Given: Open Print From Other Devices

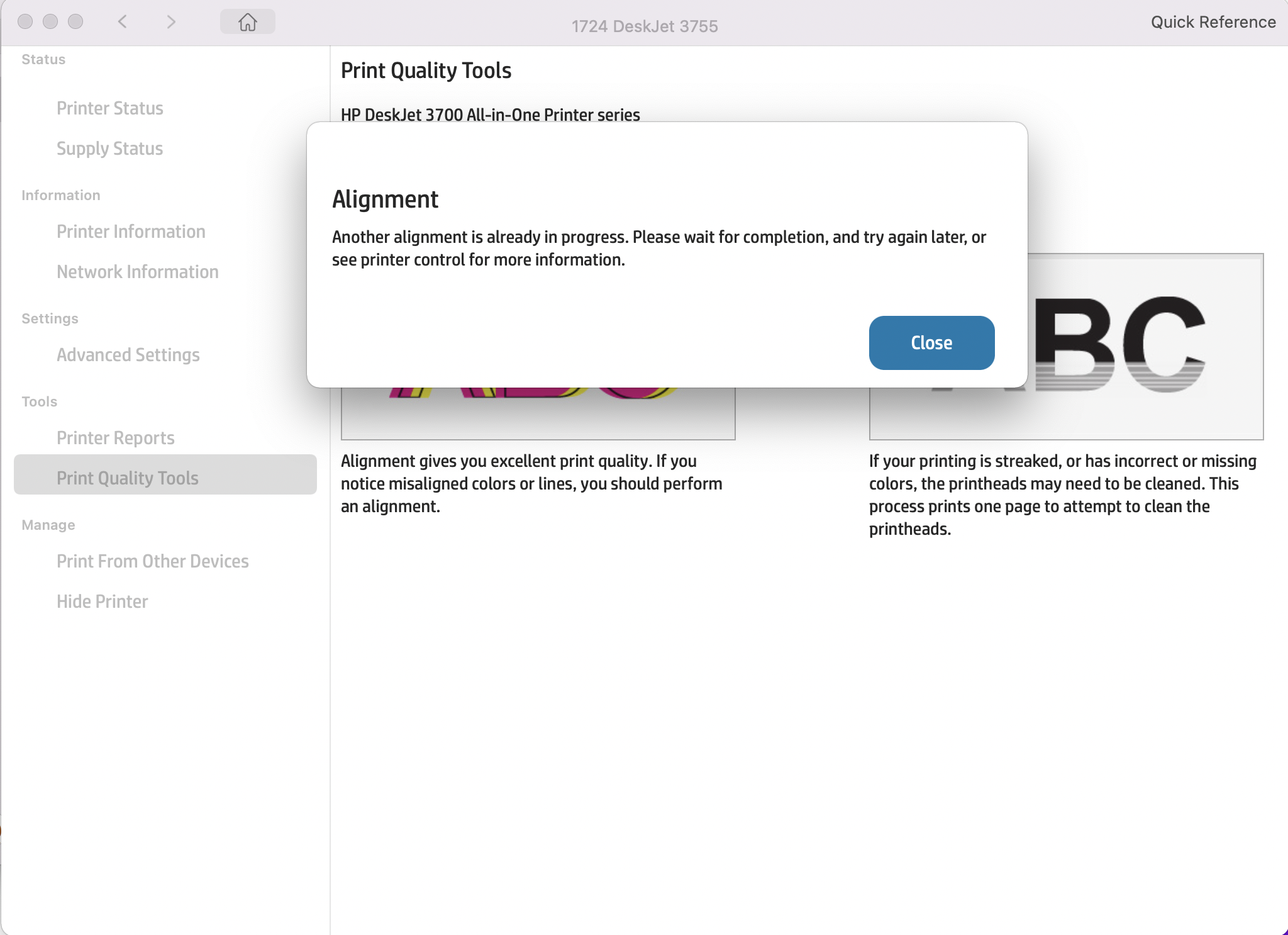Looking at the screenshot, I should 153,561.
